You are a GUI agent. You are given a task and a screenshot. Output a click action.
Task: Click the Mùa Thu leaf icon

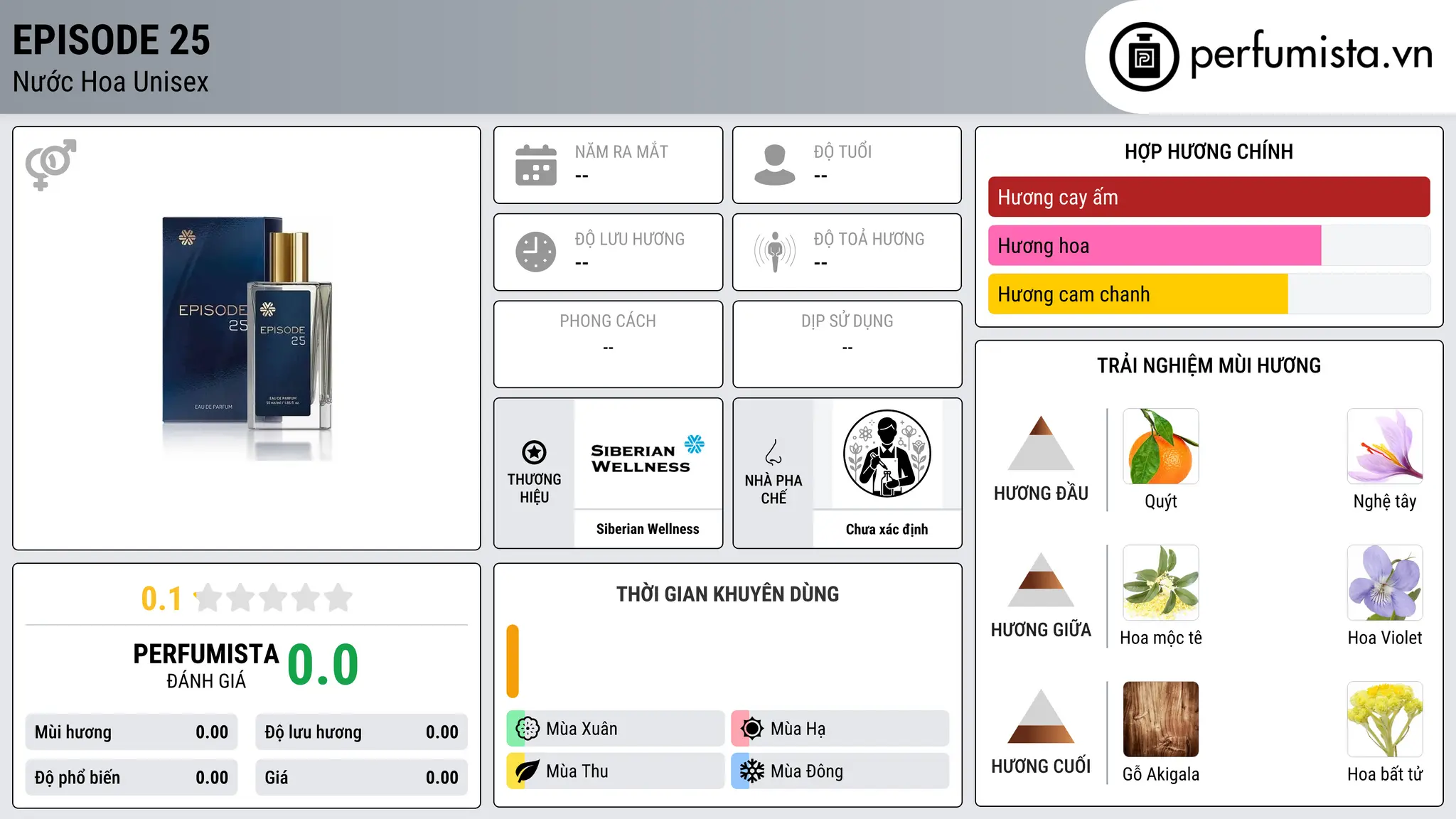pos(527,771)
